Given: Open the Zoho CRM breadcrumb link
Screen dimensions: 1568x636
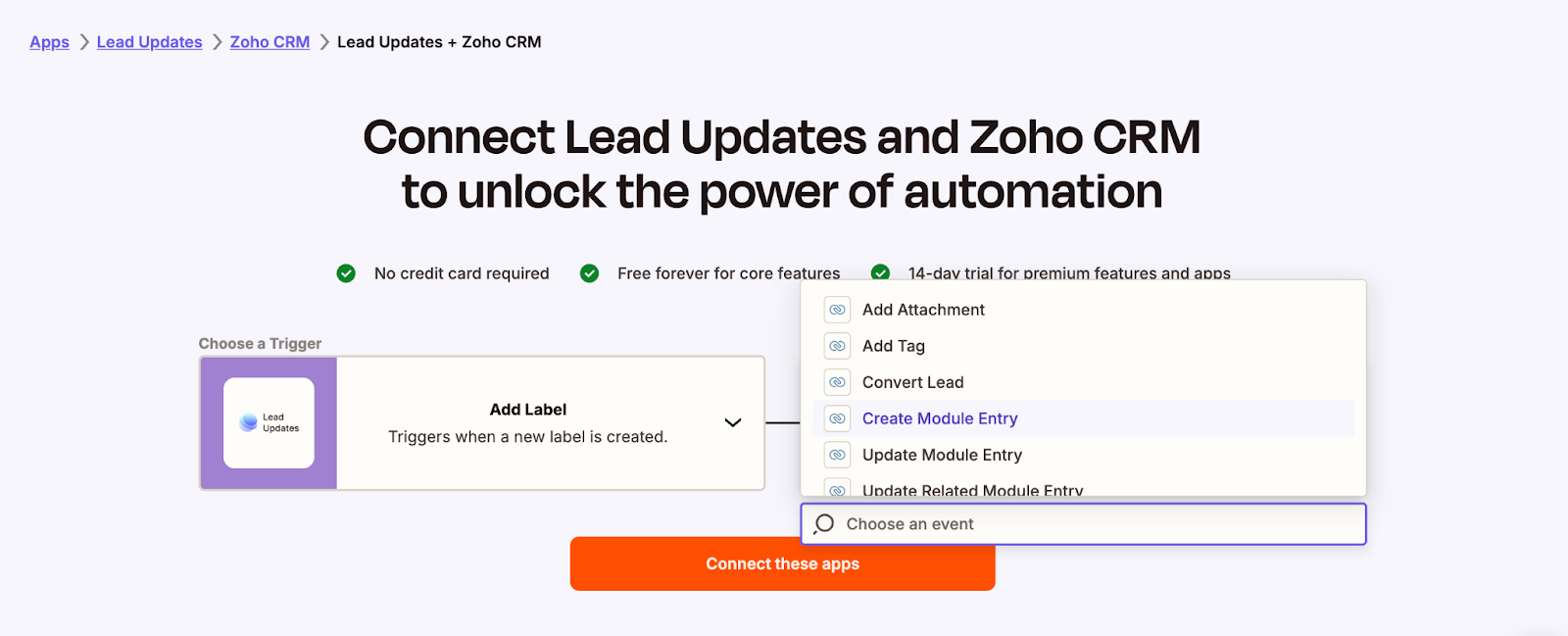Looking at the screenshot, I should point(269,42).
